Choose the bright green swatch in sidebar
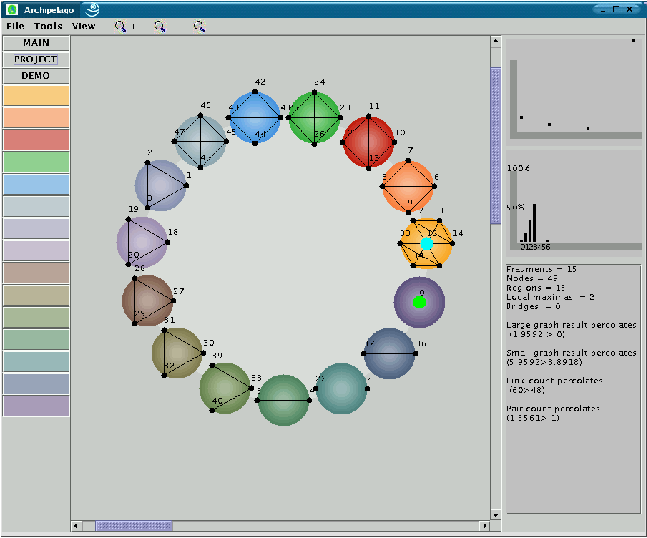 coord(36,161)
